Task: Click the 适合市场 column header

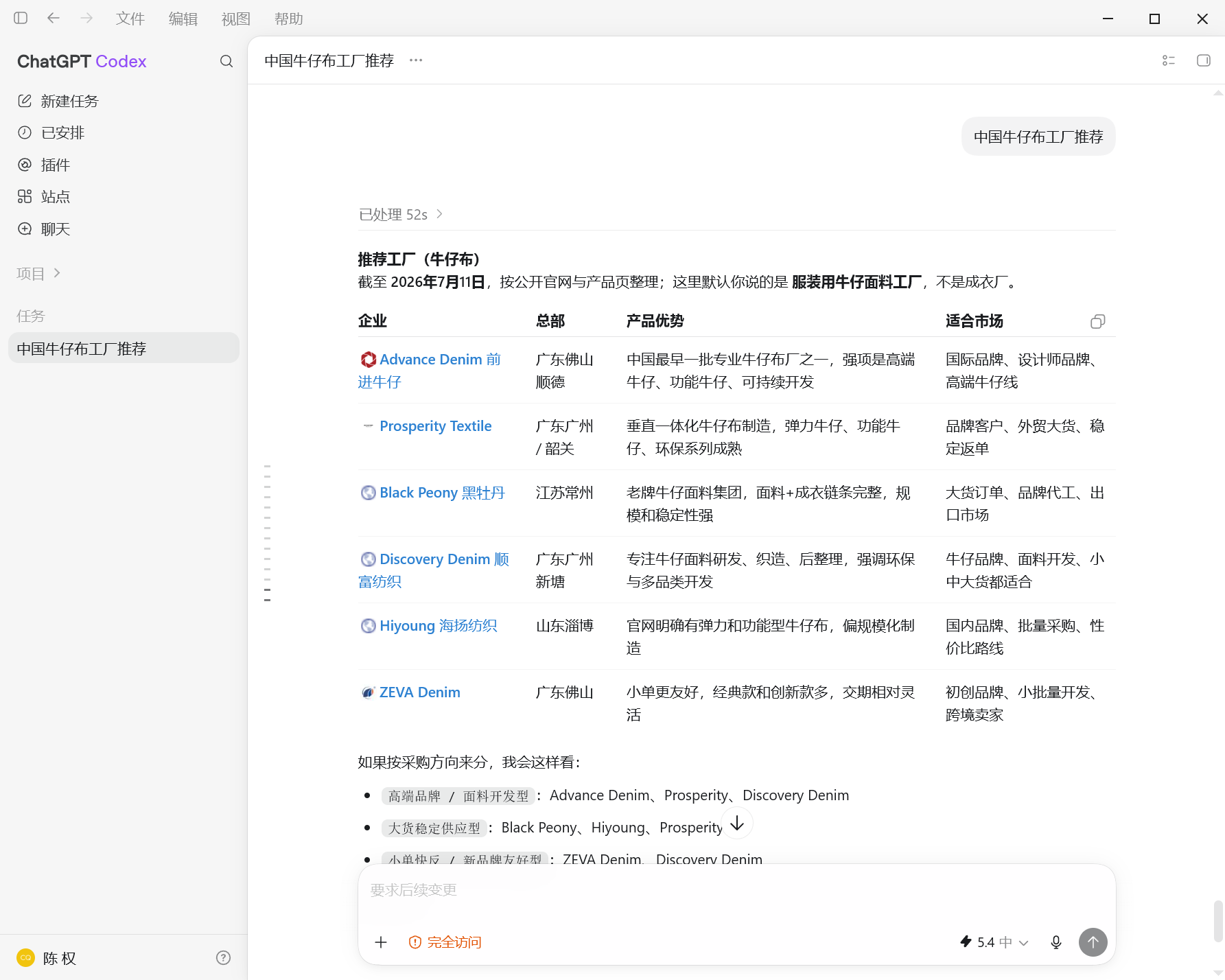Action: pyautogui.click(x=974, y=321)
